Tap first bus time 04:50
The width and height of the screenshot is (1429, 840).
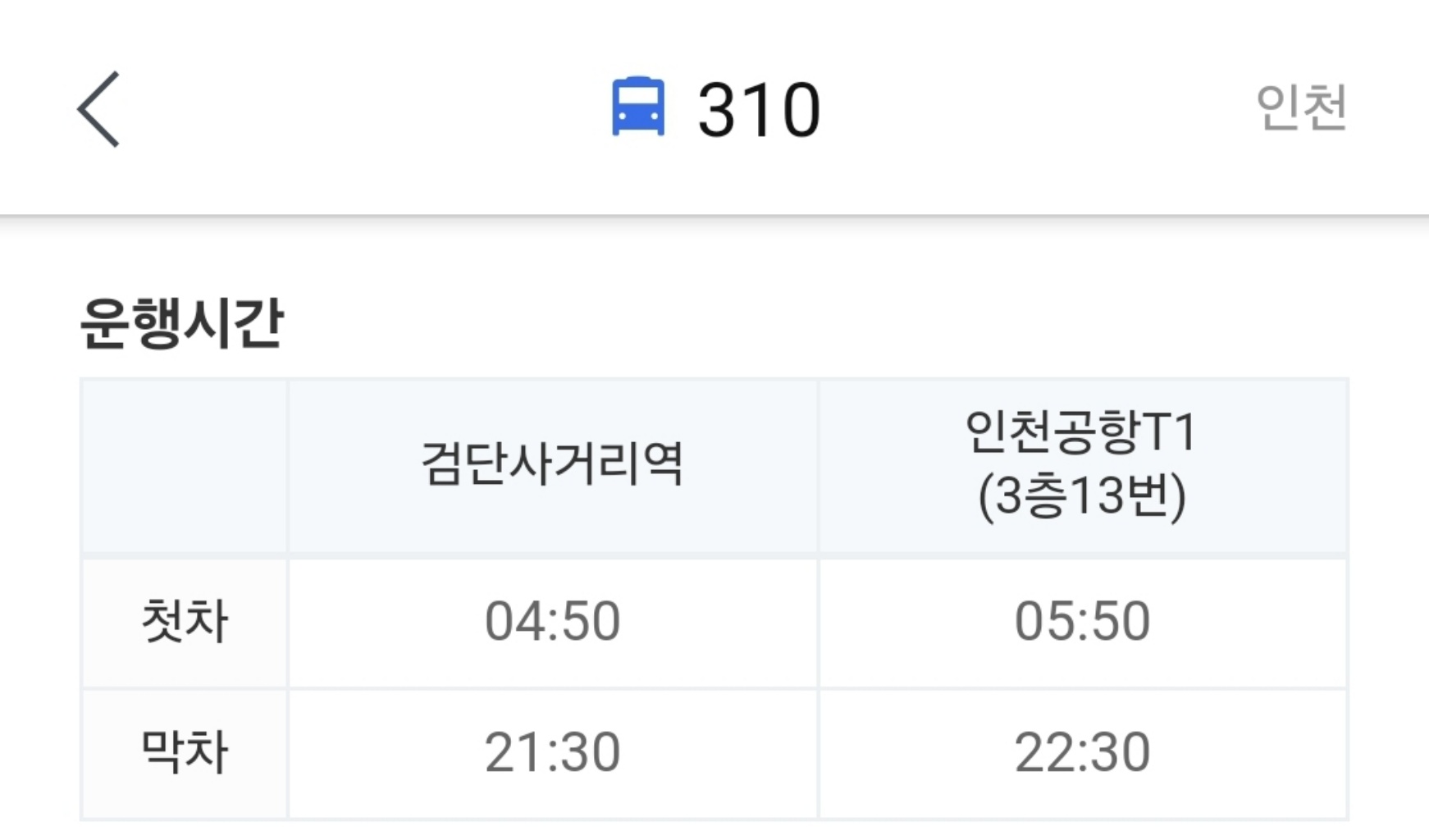click(x=552, y=622)
